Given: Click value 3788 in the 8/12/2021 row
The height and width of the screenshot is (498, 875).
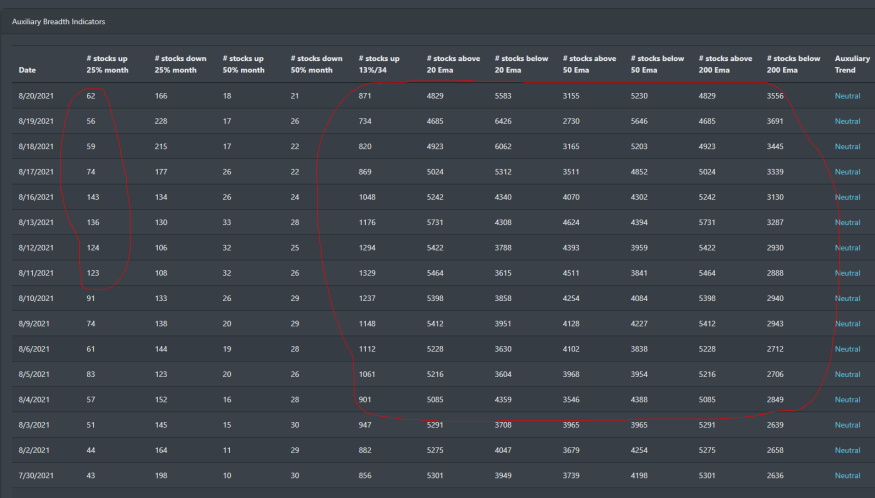Looking at the screenshot, I should 503,248.
